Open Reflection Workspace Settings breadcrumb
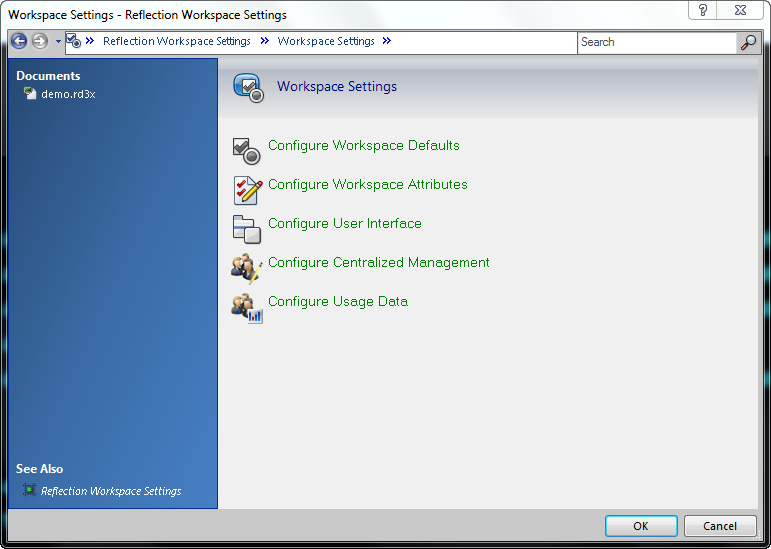This screenshot has width=771, height=549. [177, 41]
